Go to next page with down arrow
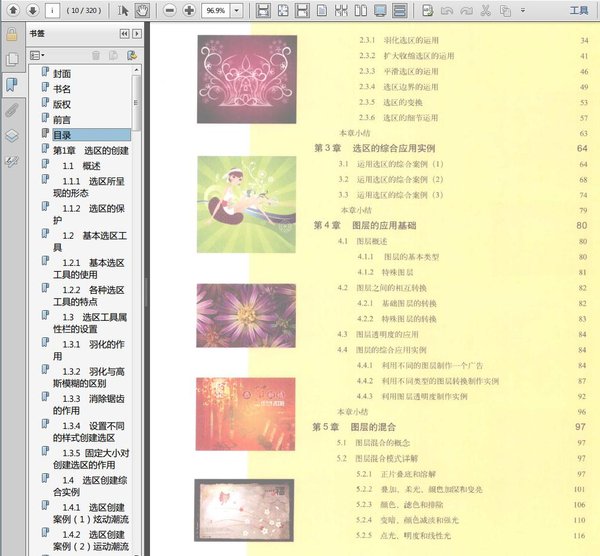600x556 pixels. (33, 10)
